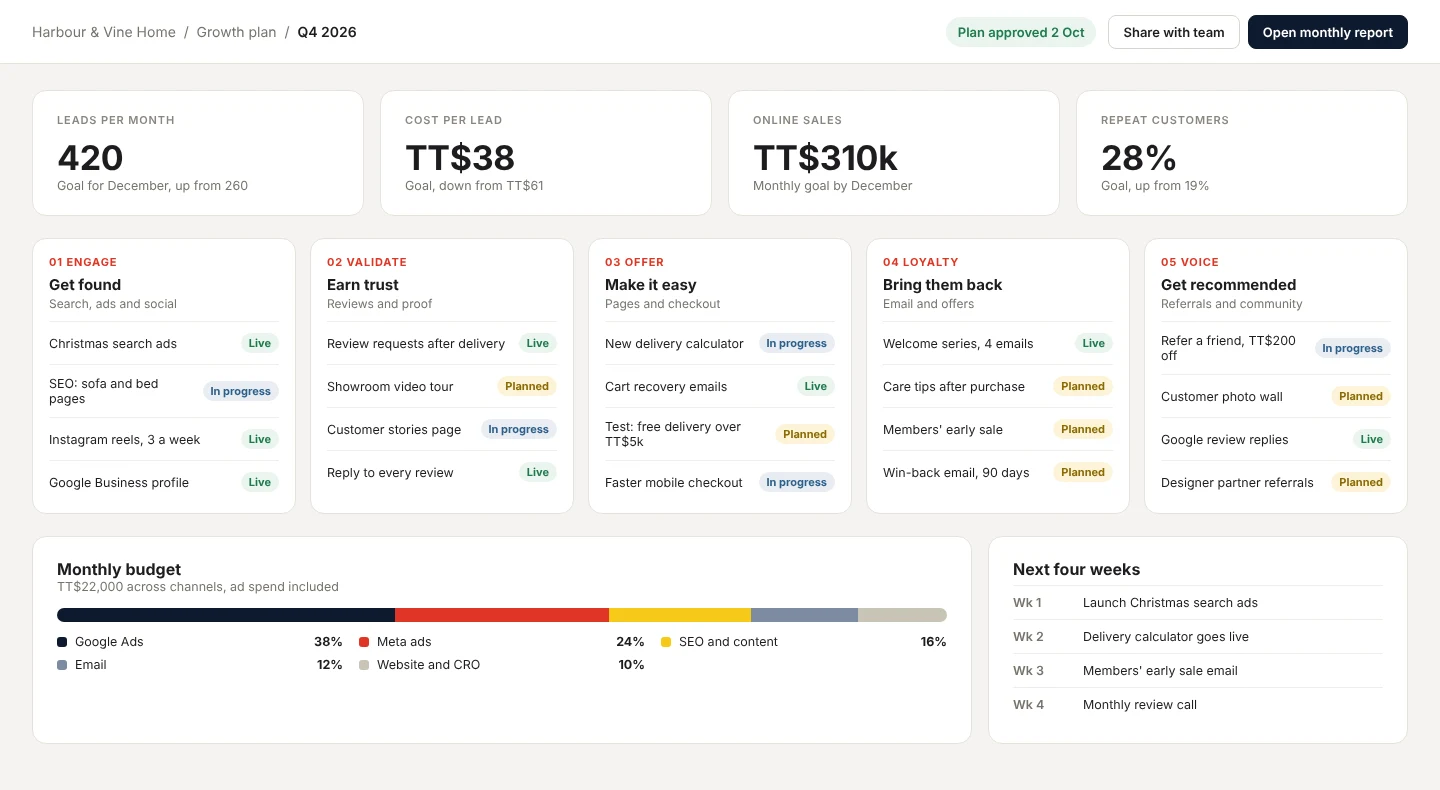
Task: Click the Live badge beside Cart recovery emails
Action: pos(816,386)
